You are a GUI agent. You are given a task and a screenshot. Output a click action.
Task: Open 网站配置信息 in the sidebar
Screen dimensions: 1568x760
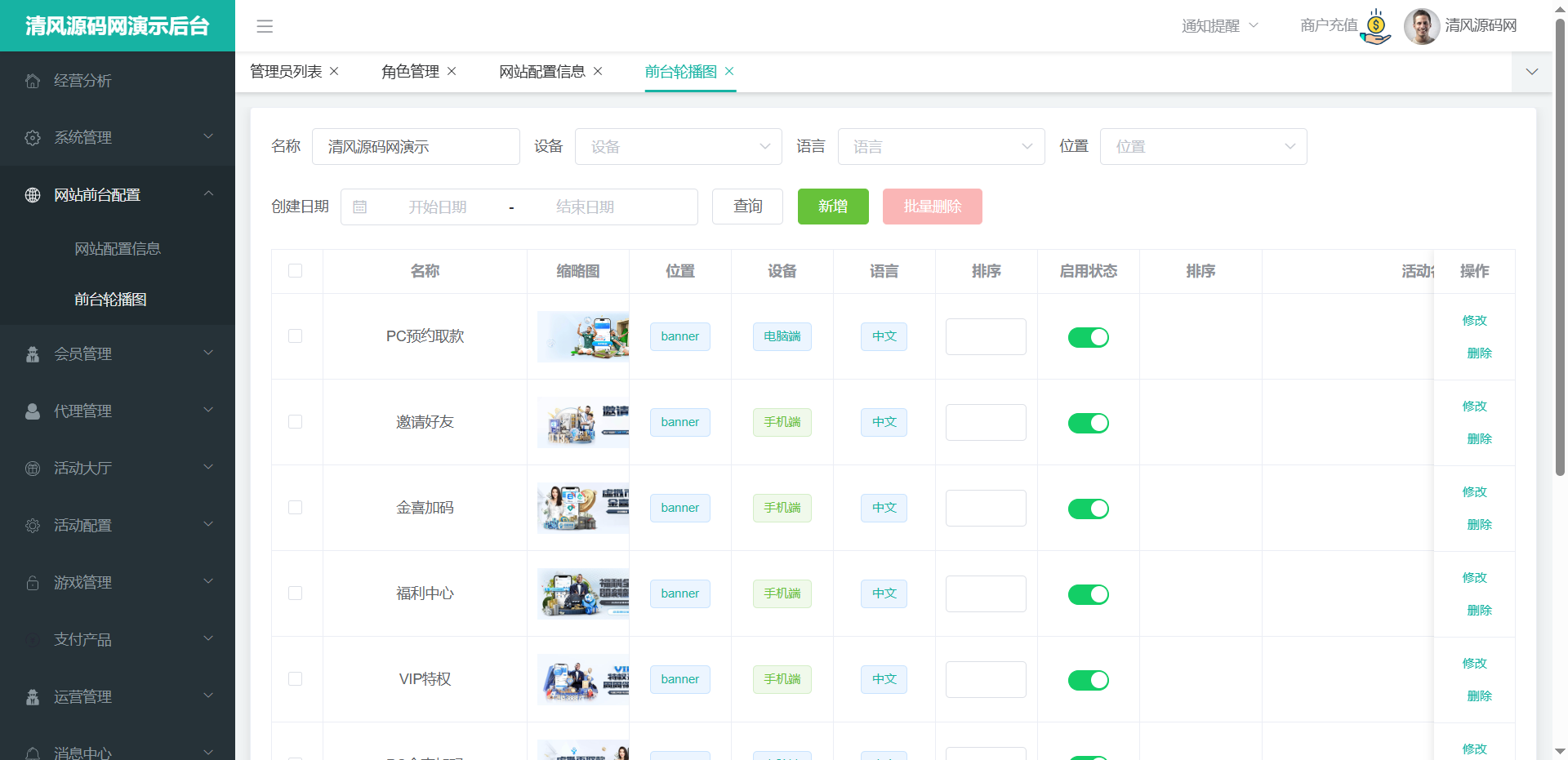118,249
